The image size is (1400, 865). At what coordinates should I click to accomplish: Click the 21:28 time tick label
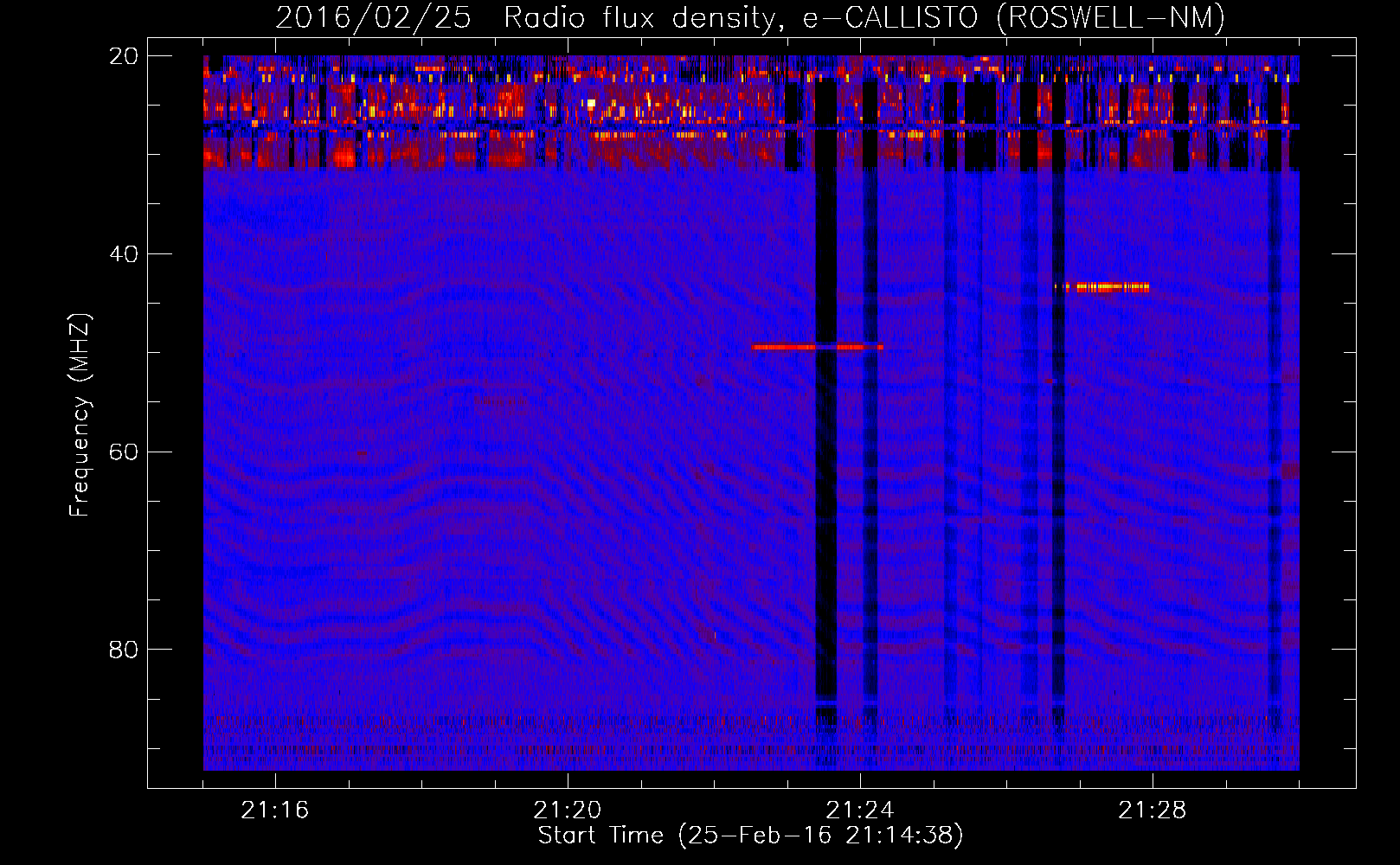click(x=1153, y=811)
